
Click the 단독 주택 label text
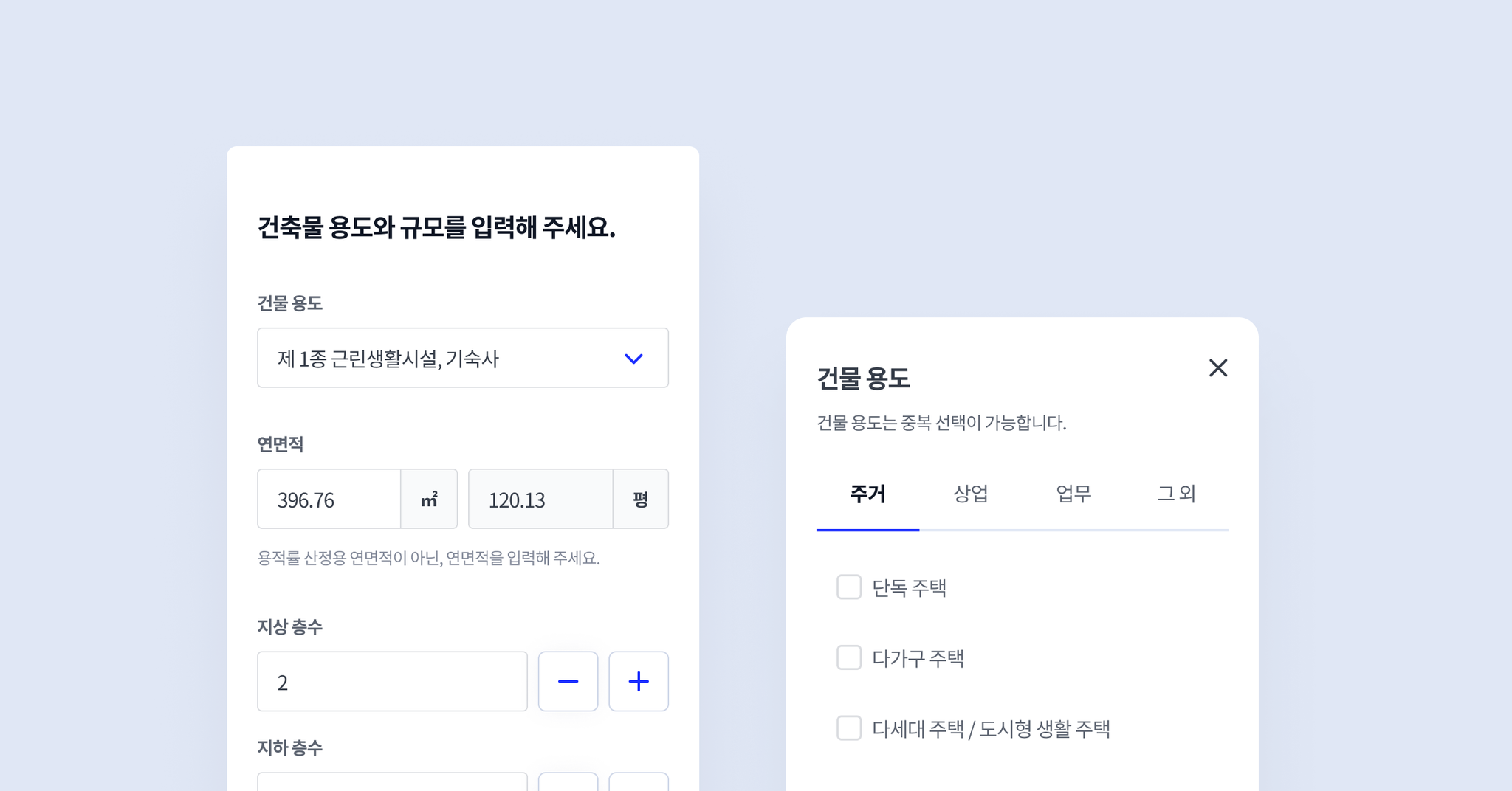pyautogui.click(x=909, y=588)
